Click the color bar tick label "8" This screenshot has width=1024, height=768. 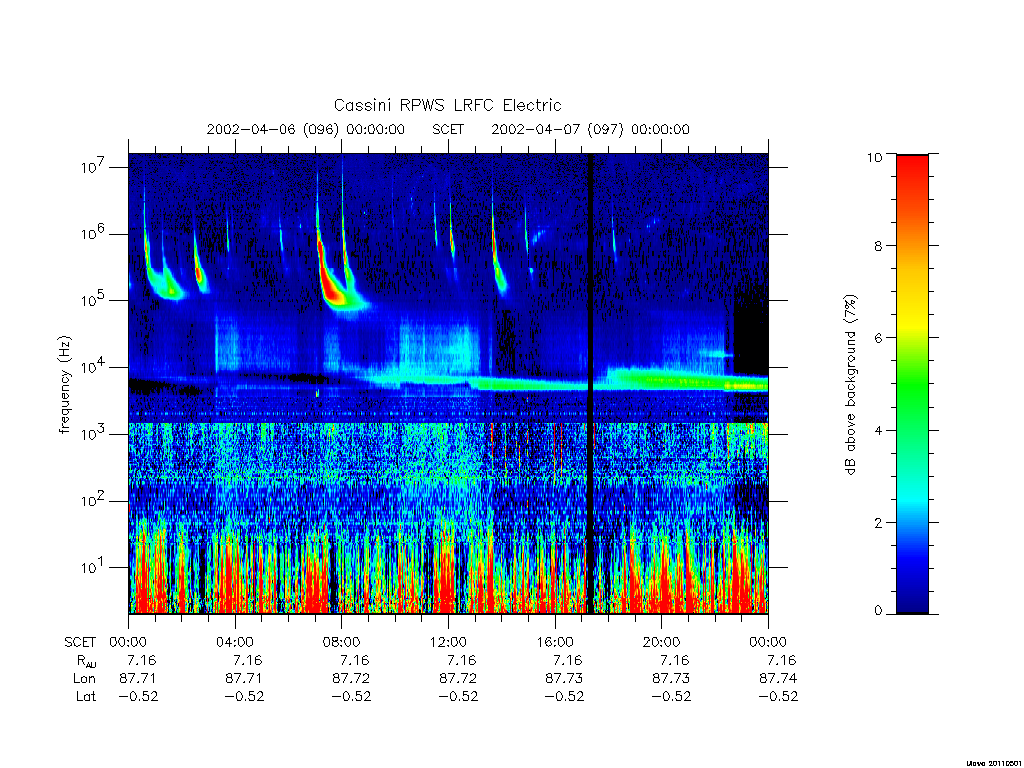pos(878,246)
